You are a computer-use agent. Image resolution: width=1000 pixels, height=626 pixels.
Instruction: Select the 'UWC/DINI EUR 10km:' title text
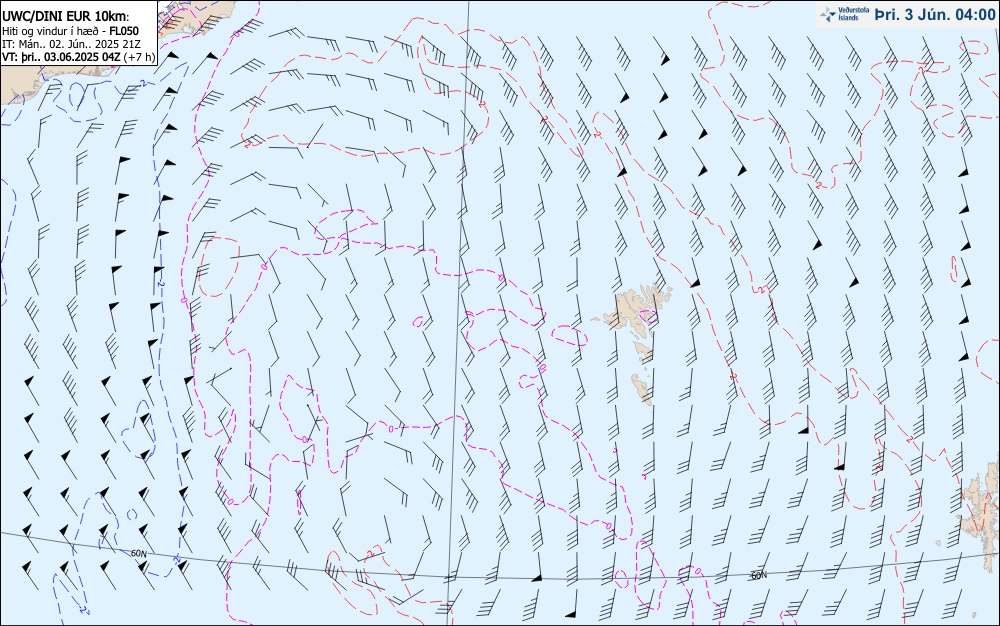coord(66,17)
